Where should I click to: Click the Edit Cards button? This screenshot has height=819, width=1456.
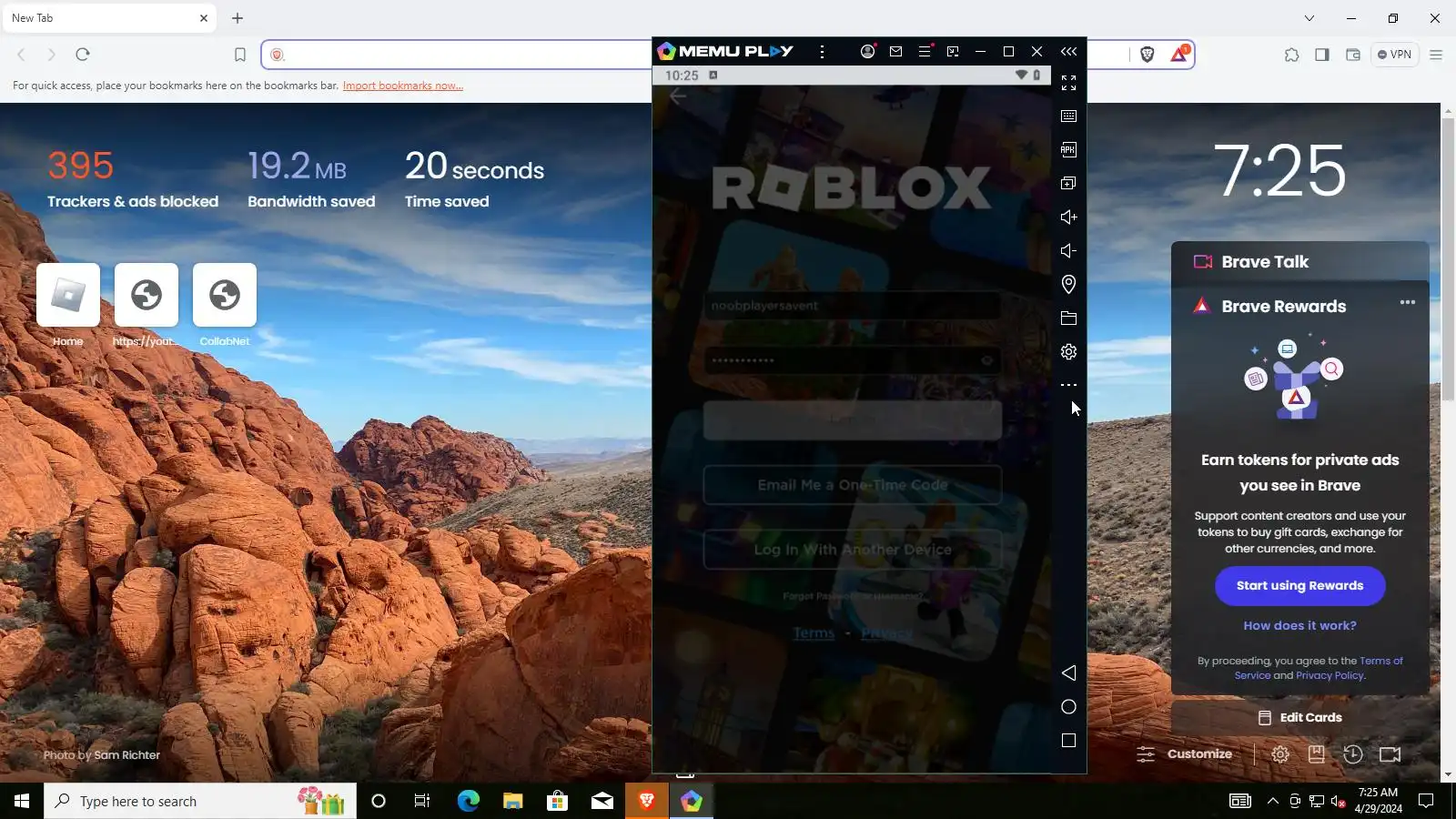[1299, 718]
